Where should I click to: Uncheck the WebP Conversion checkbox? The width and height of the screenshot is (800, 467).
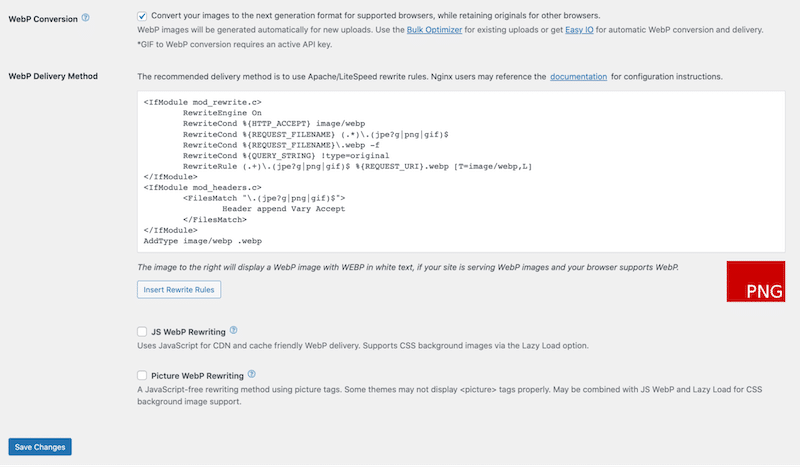coord(142,17)
